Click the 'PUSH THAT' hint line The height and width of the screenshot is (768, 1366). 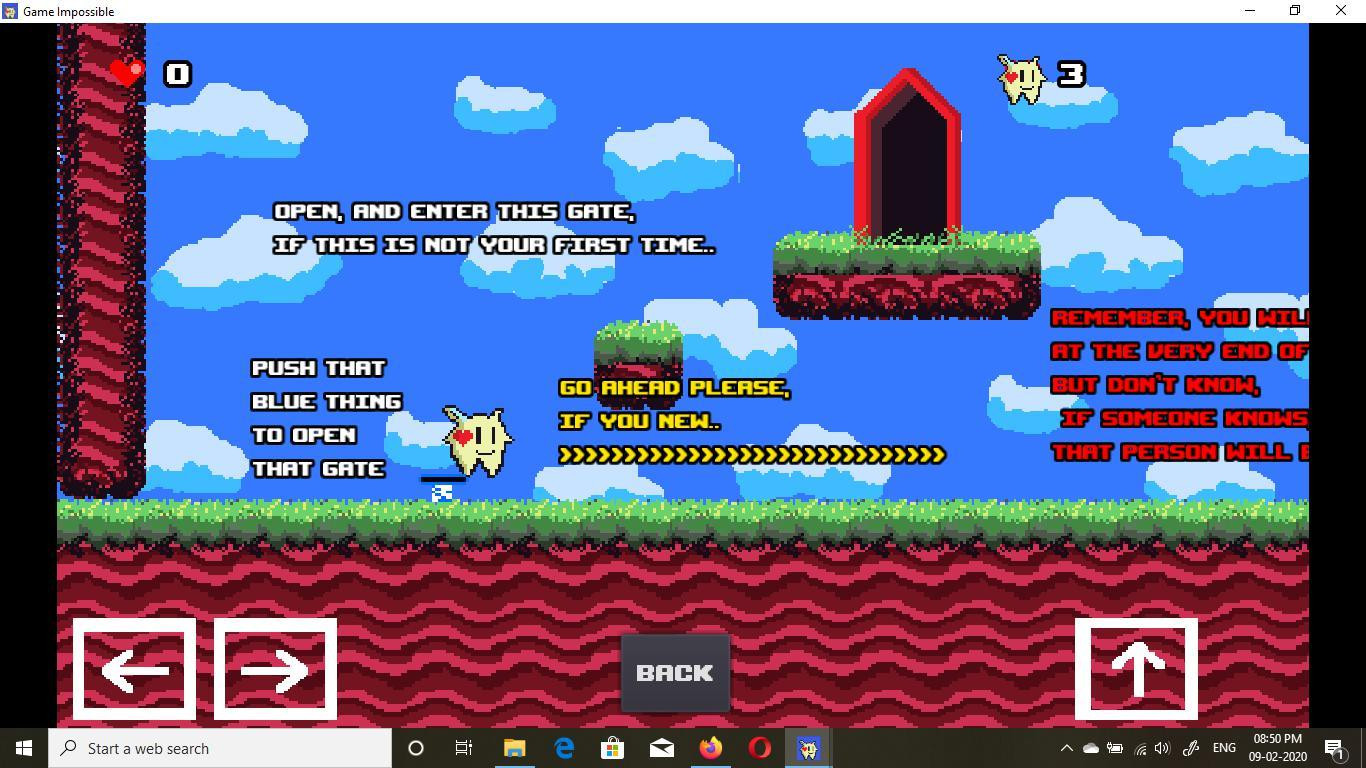(319, 368)
